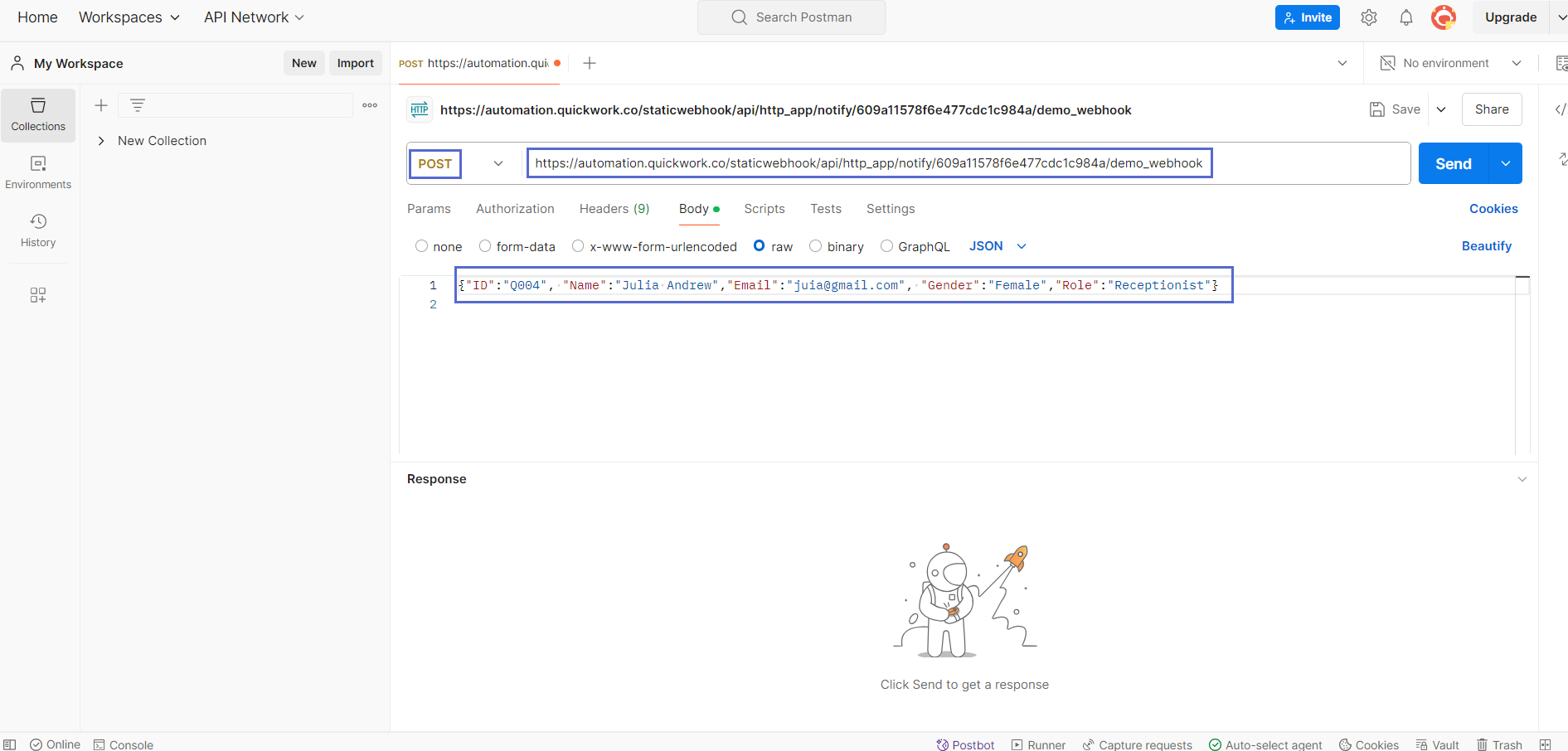Screen dimensions: 1568x751
Task: Expand the New Collection tree item
Action: click(101, 141)
